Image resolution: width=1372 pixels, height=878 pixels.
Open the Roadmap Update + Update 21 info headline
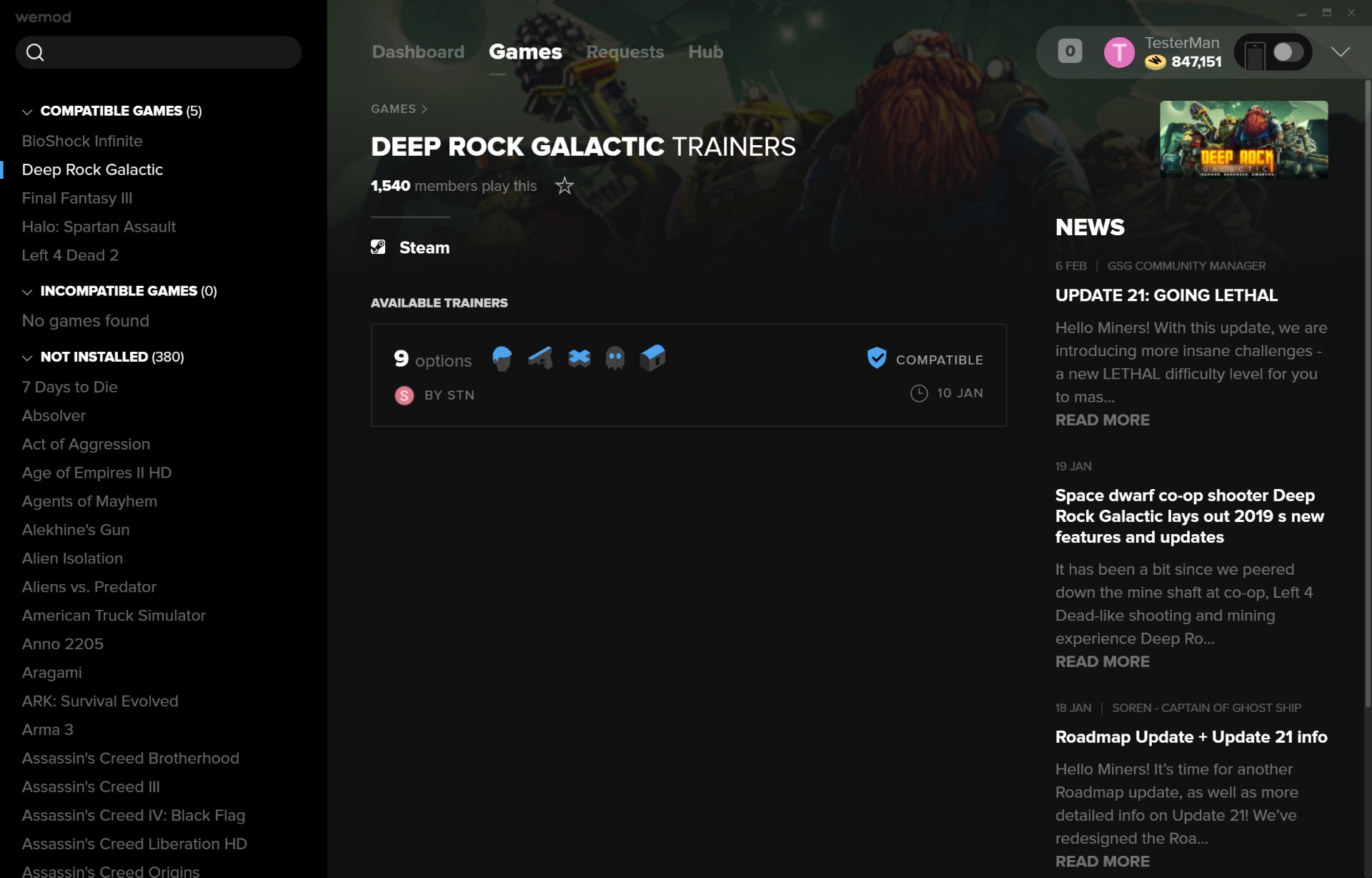1191,737
